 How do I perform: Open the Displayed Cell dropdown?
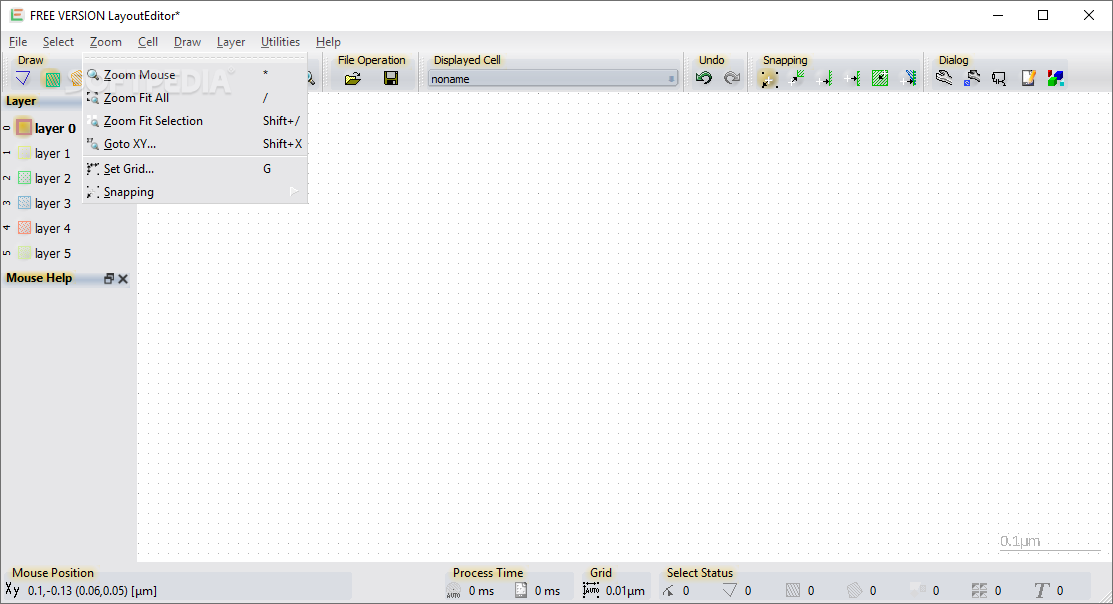point(553,79)
